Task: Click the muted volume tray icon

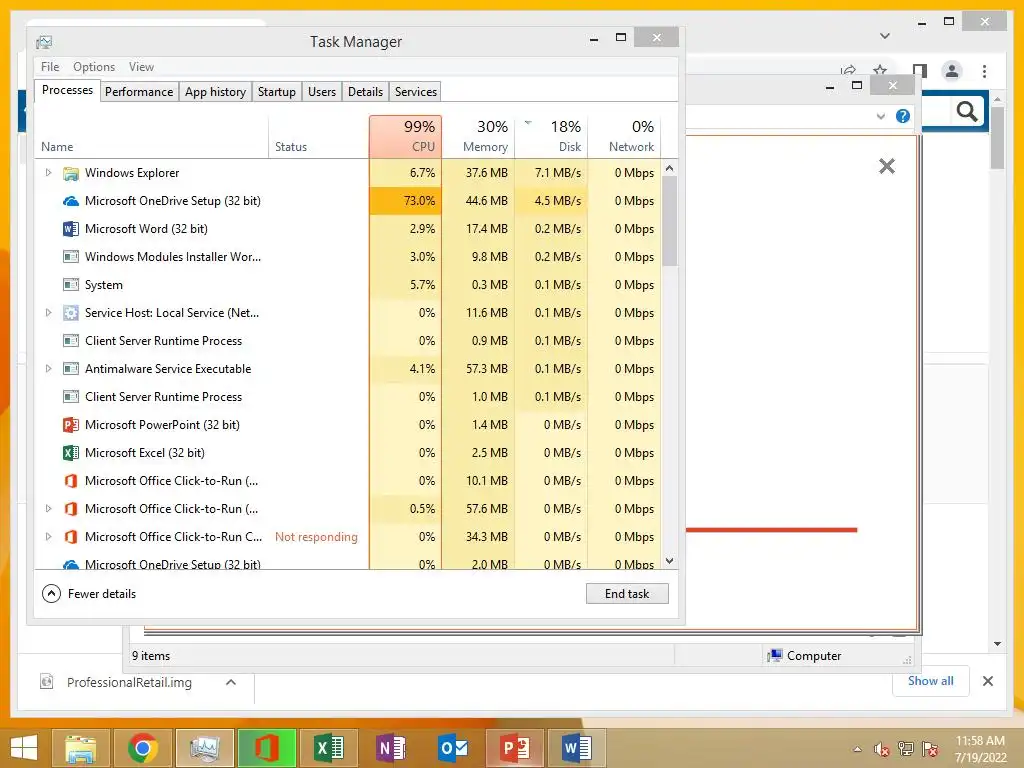Action: (882, 749)
